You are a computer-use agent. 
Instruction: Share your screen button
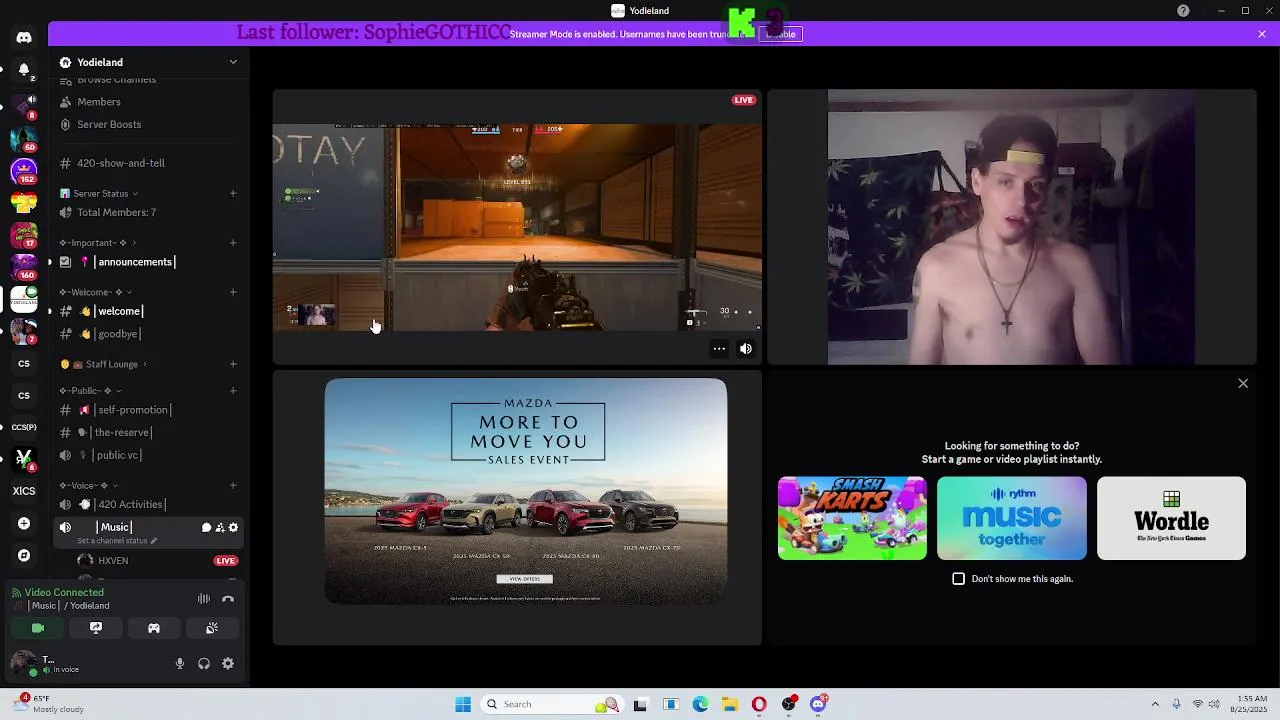(96, 628)
